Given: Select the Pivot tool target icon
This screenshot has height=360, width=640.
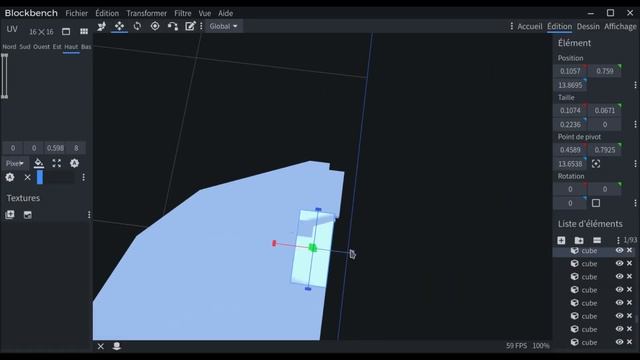Looking at the screenshot, I should [x=155, y=26].
